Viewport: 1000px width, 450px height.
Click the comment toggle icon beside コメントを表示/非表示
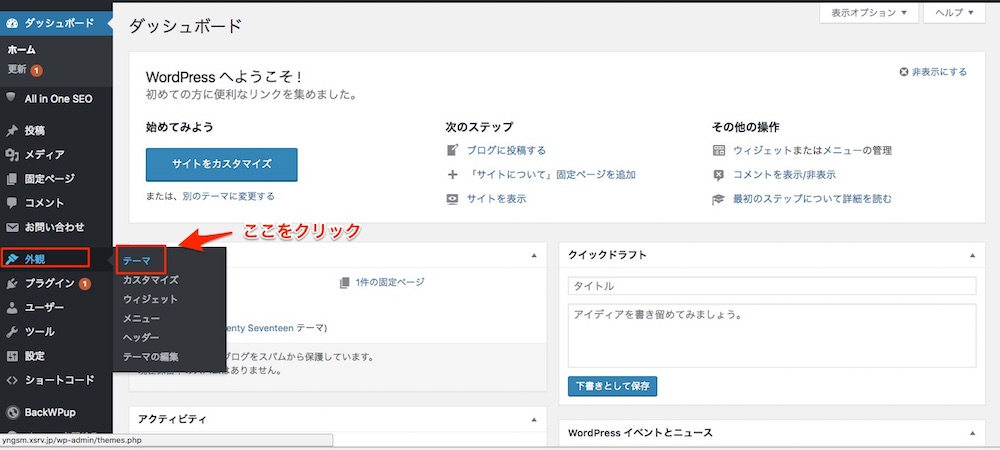click(x=719, y=175)
